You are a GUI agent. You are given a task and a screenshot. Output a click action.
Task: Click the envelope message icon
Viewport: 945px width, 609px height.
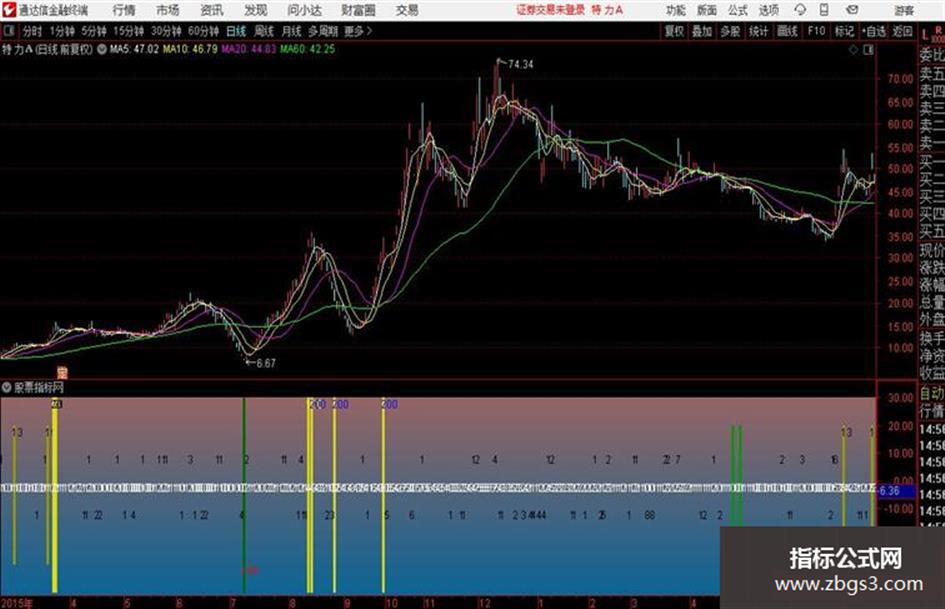[852, 10]
